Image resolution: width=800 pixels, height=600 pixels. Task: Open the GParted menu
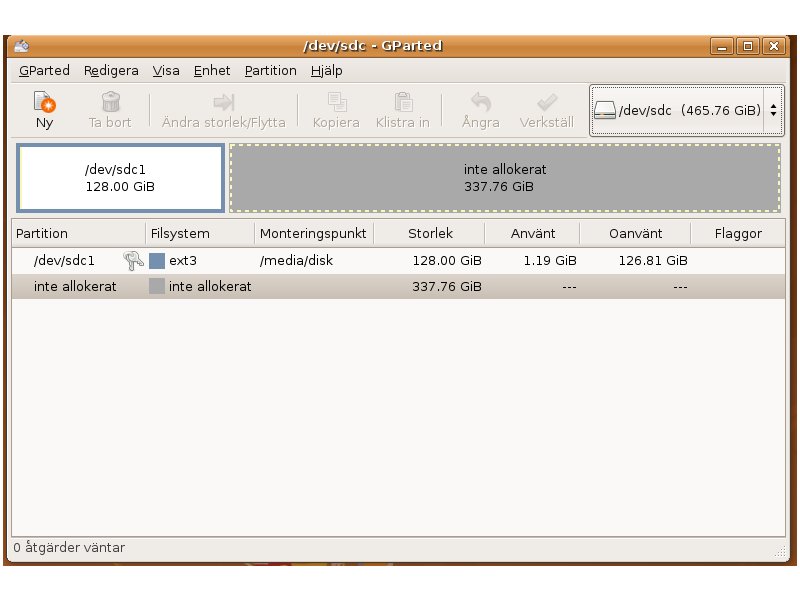[x=44, y=70]
